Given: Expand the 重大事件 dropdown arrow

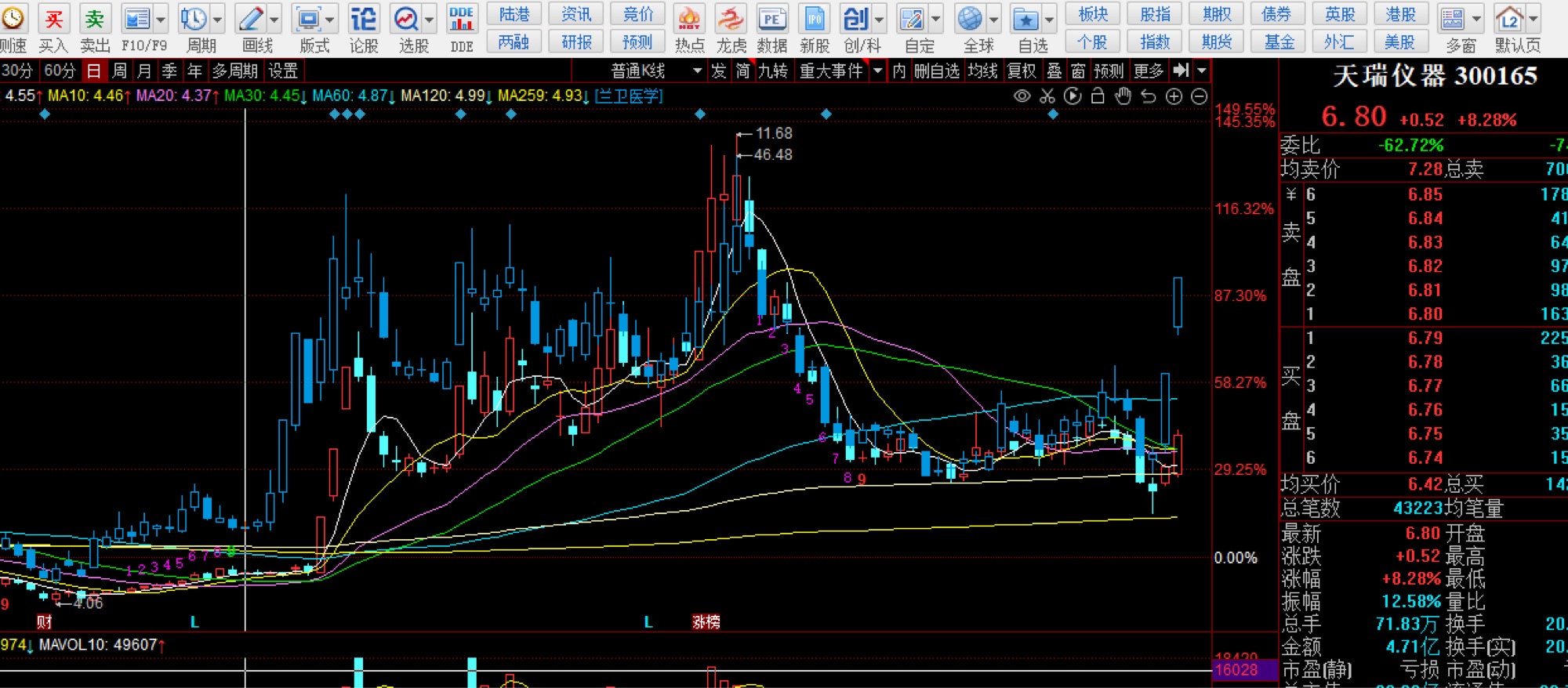Looking at the screenshot, I should [x=878, y=71].
